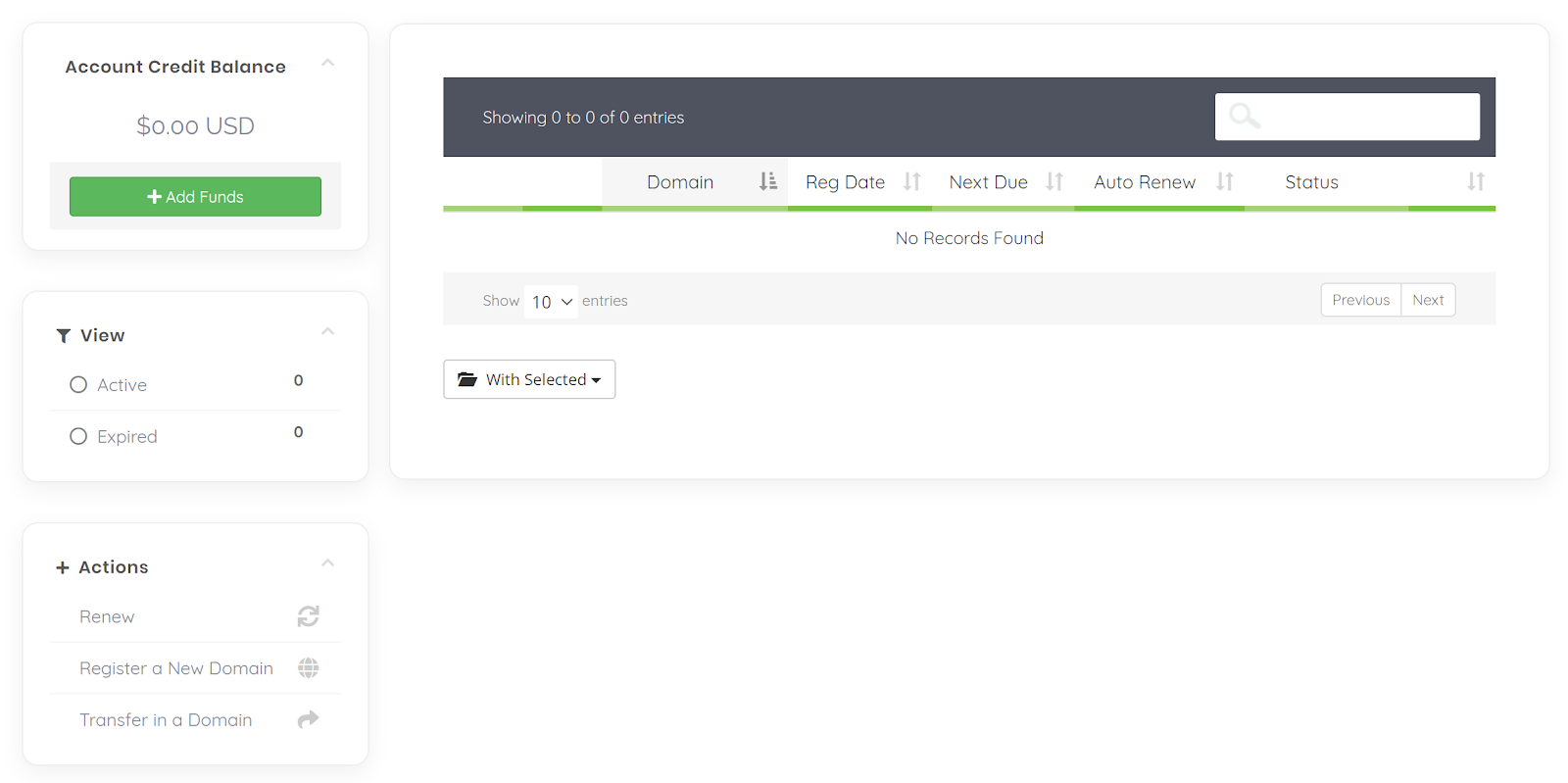This screenshot has width=1568, height=783.
Task: Sort table by Domain column icon
Action: click(x=767, y=181)
